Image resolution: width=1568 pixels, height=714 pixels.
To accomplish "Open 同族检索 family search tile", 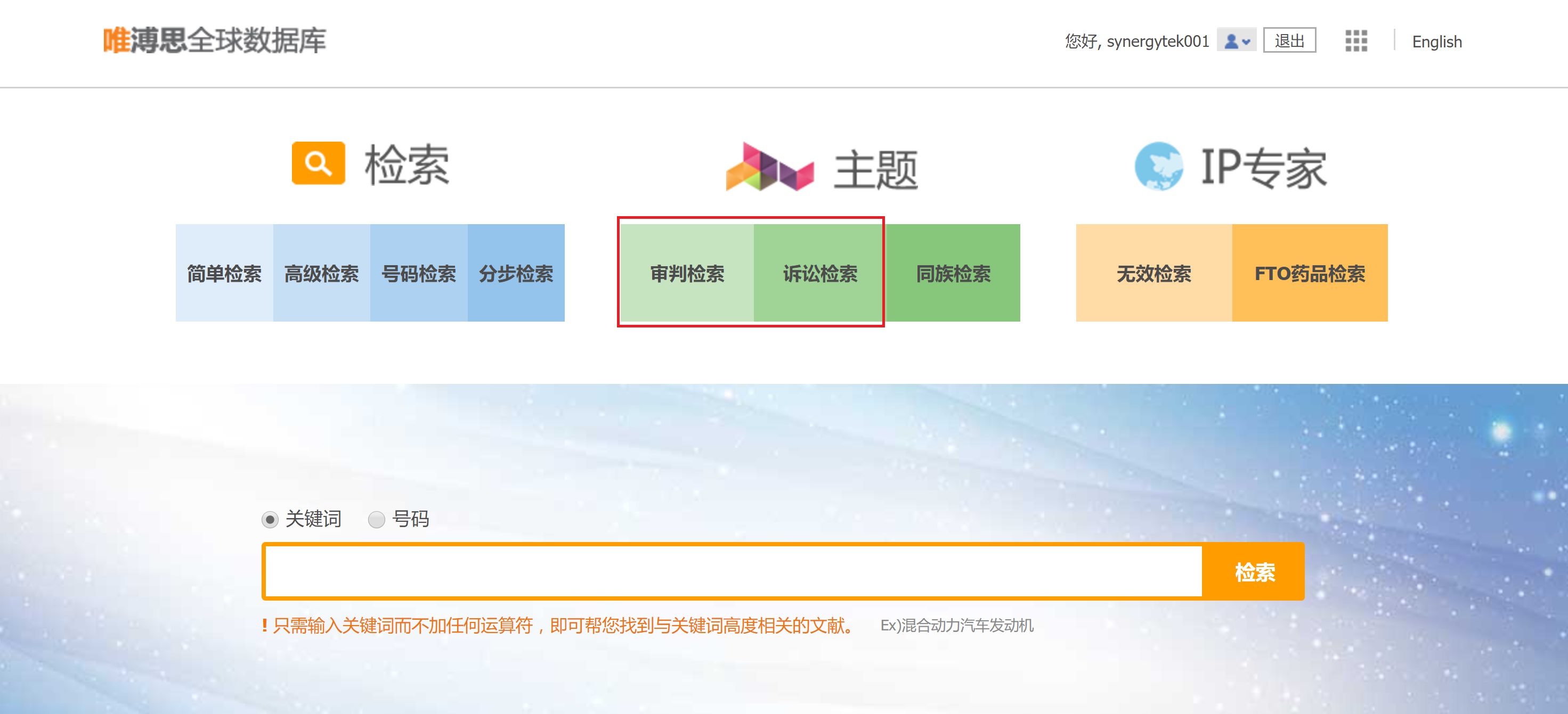I will [953, 273].
